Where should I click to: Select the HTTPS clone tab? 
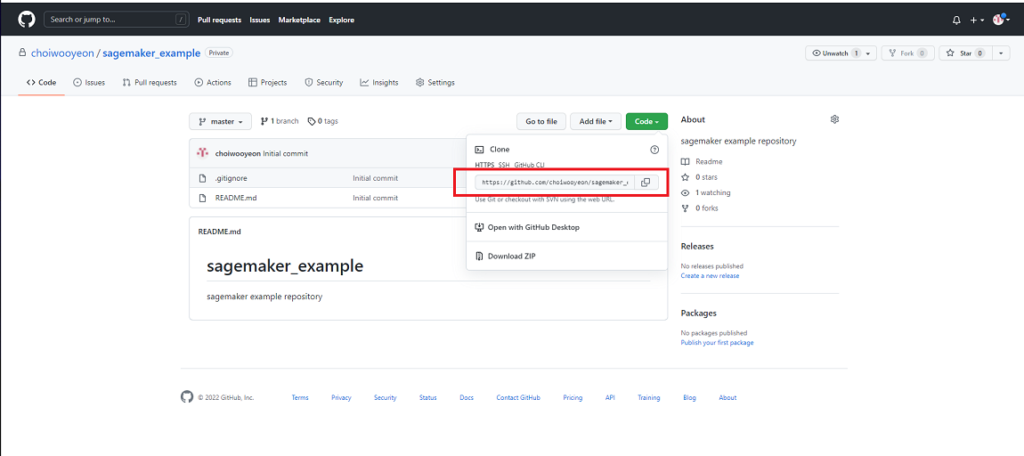pos(485,166)
